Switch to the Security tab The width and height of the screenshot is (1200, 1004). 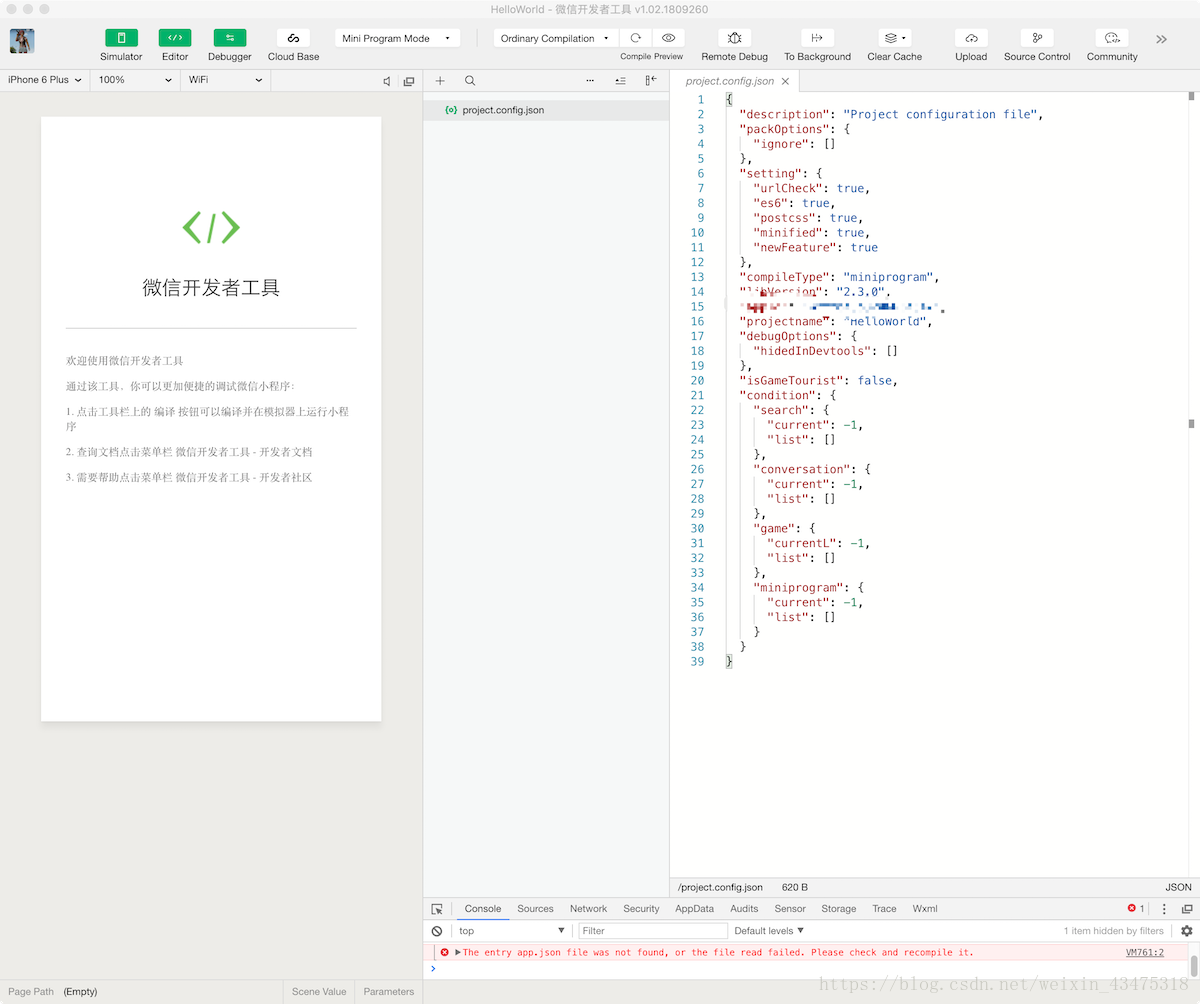[x=641, y=909]
